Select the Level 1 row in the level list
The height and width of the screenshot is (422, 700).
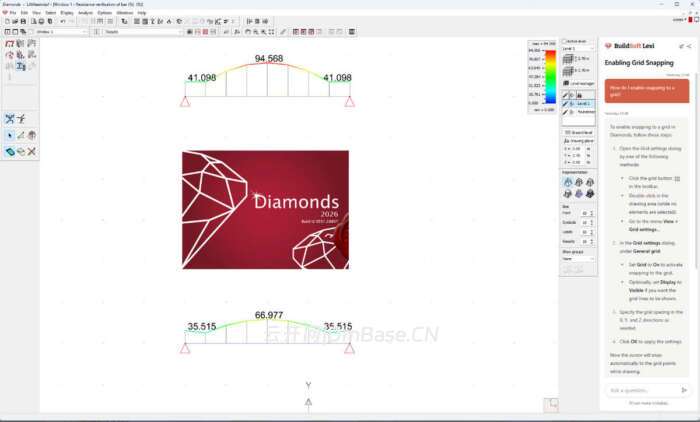tap(579, 104)
